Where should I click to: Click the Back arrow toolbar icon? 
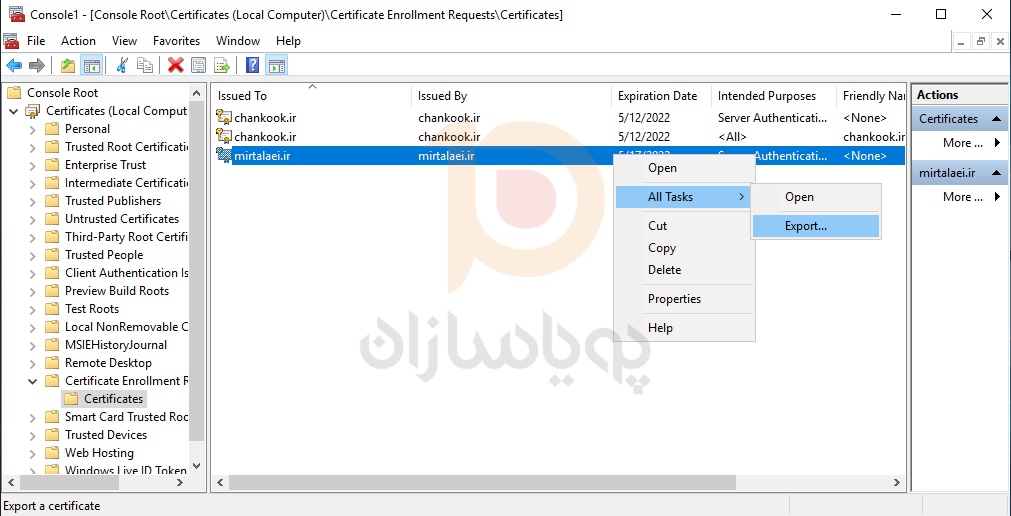tap(14, 66)
